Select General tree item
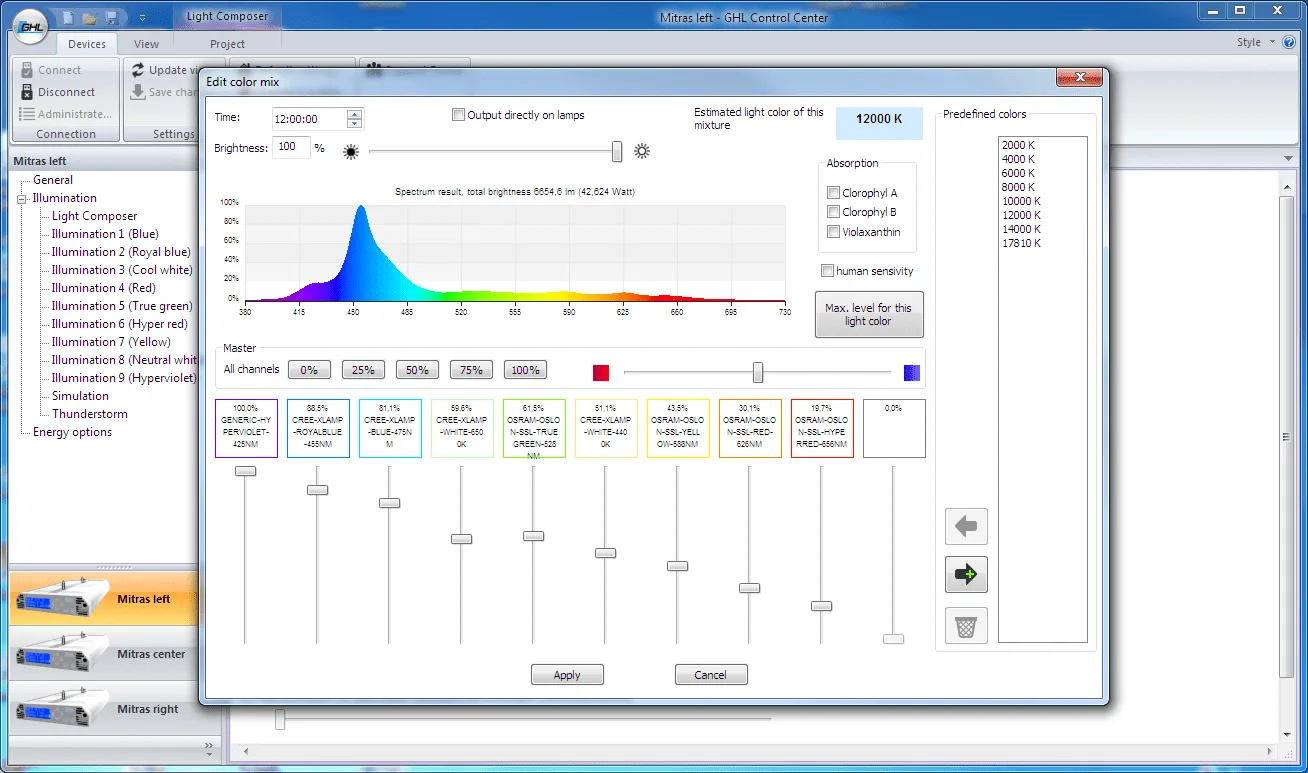The width and height of the screenshot is (1308, 773). 53,180
